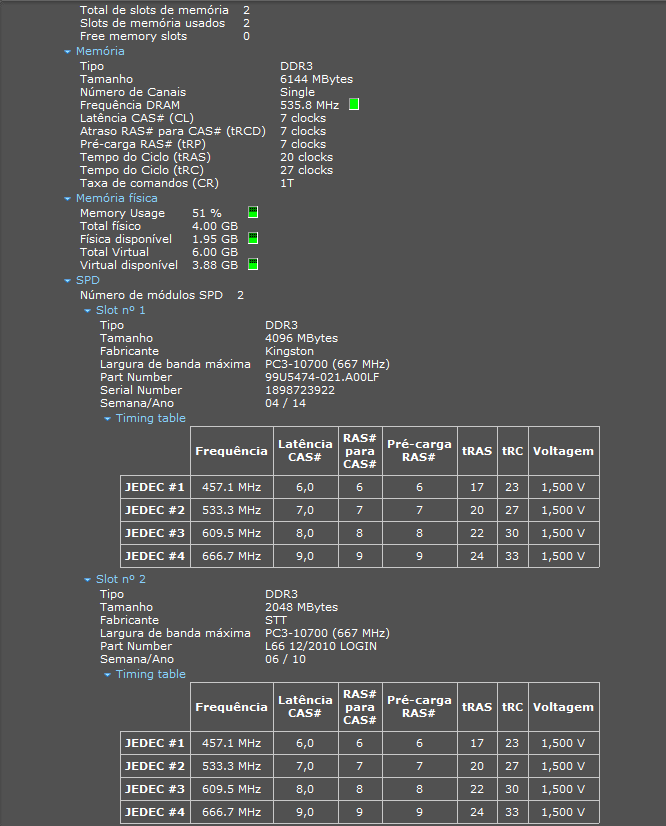Click the Física disponível green graph icon
The image size is (666, 826).
(x=253, y=238)
